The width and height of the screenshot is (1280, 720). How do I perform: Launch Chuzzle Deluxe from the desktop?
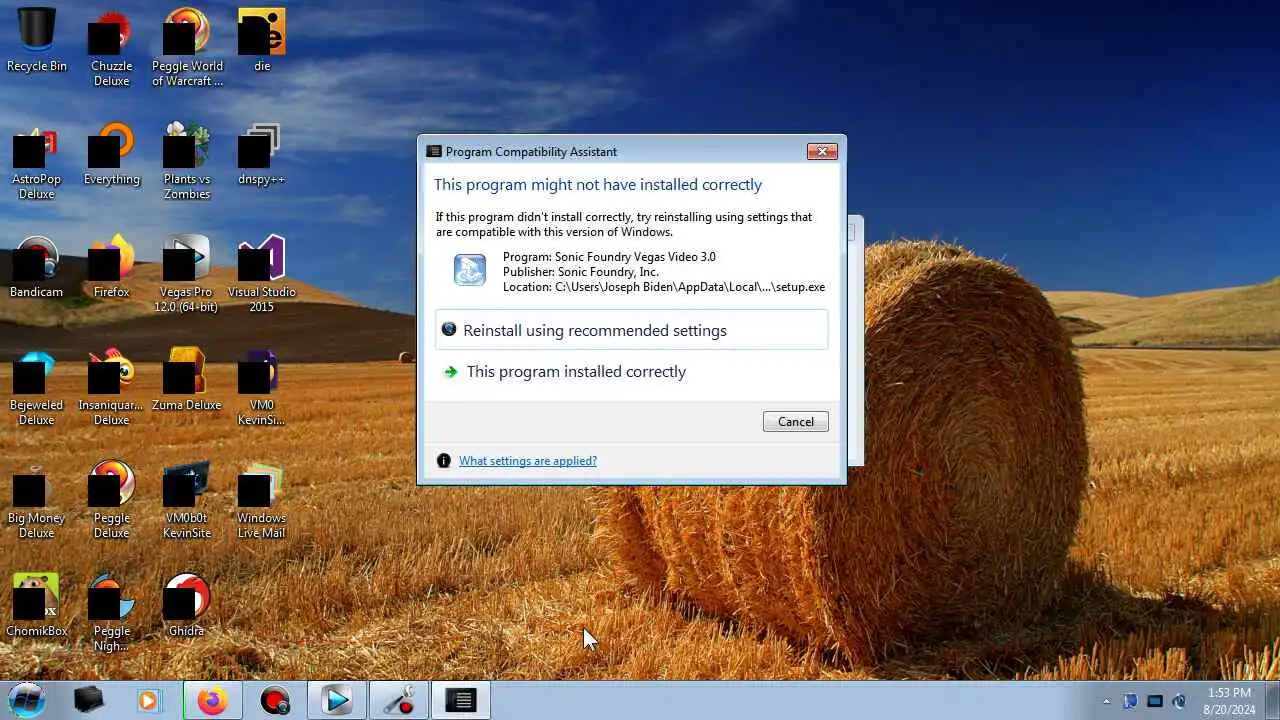pyautogui.click(x=111, y=49)
